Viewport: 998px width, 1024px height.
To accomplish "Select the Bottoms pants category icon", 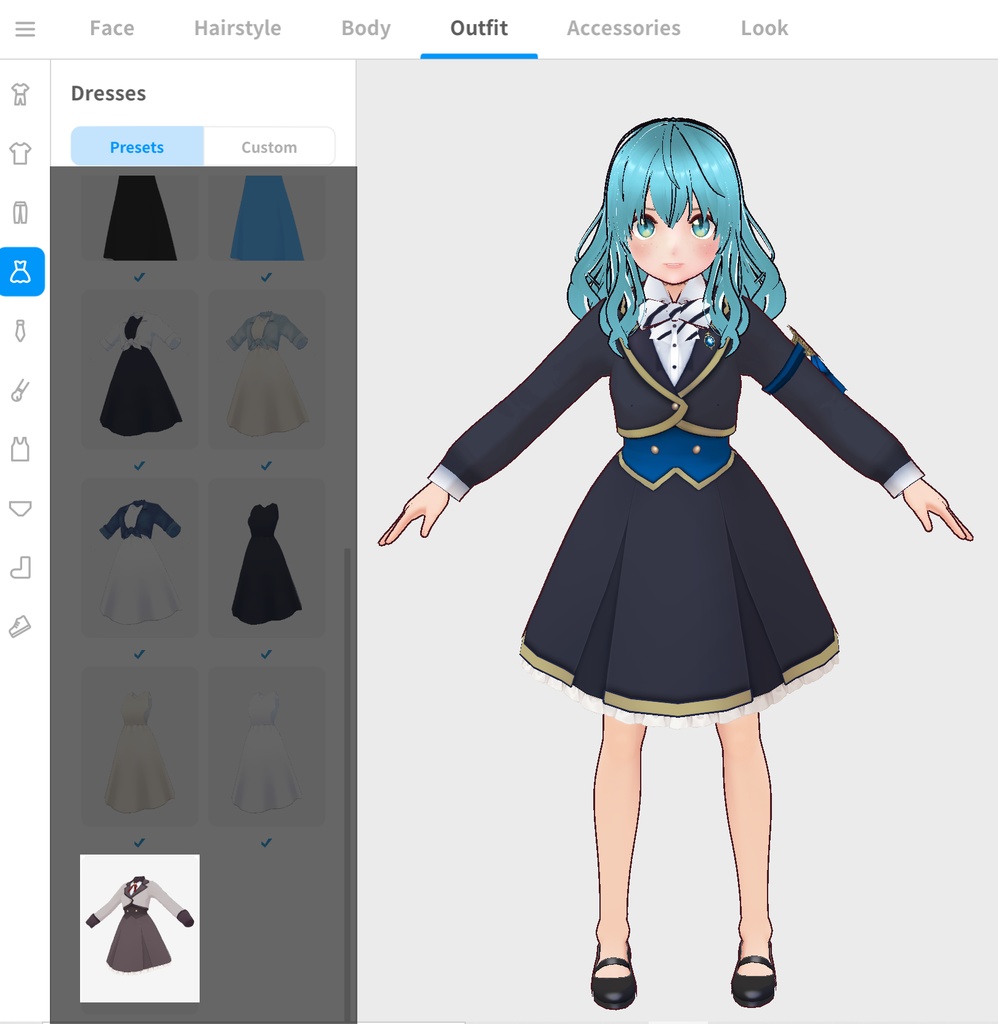I will (22, 212).
